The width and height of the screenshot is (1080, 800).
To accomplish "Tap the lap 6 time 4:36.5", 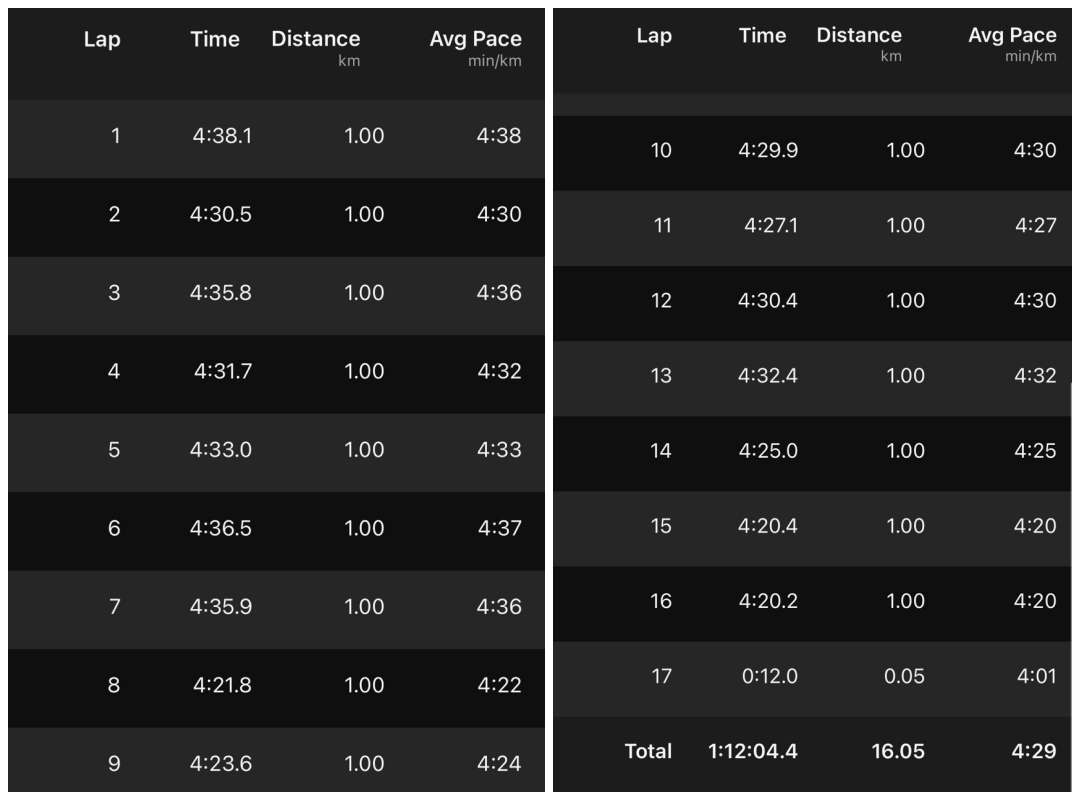I will click(x=222, y=528).
